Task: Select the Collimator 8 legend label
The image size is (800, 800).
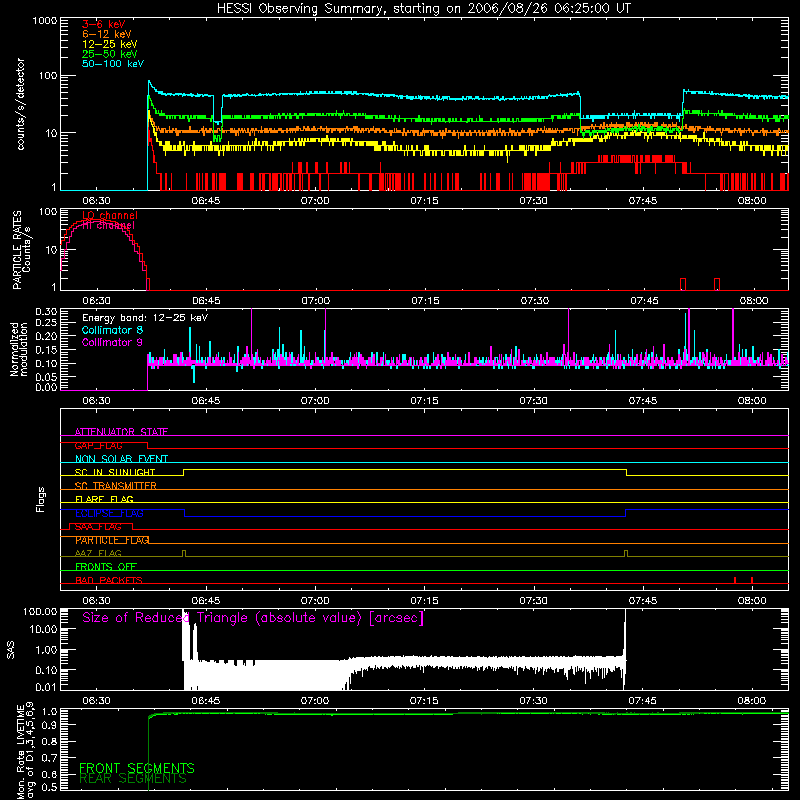Action: (112, 330)
